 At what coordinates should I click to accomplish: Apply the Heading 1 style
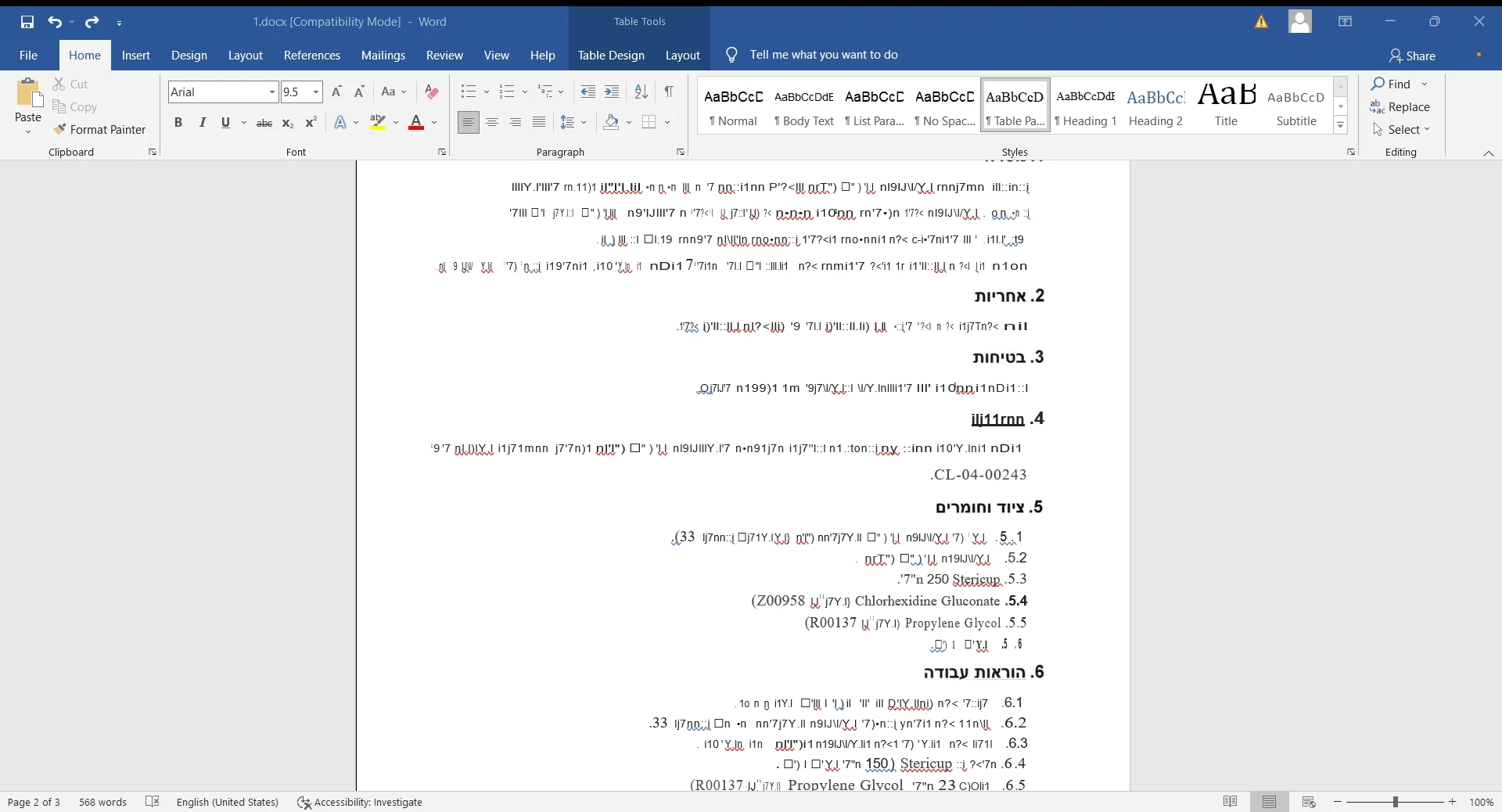click(1086, 106)
